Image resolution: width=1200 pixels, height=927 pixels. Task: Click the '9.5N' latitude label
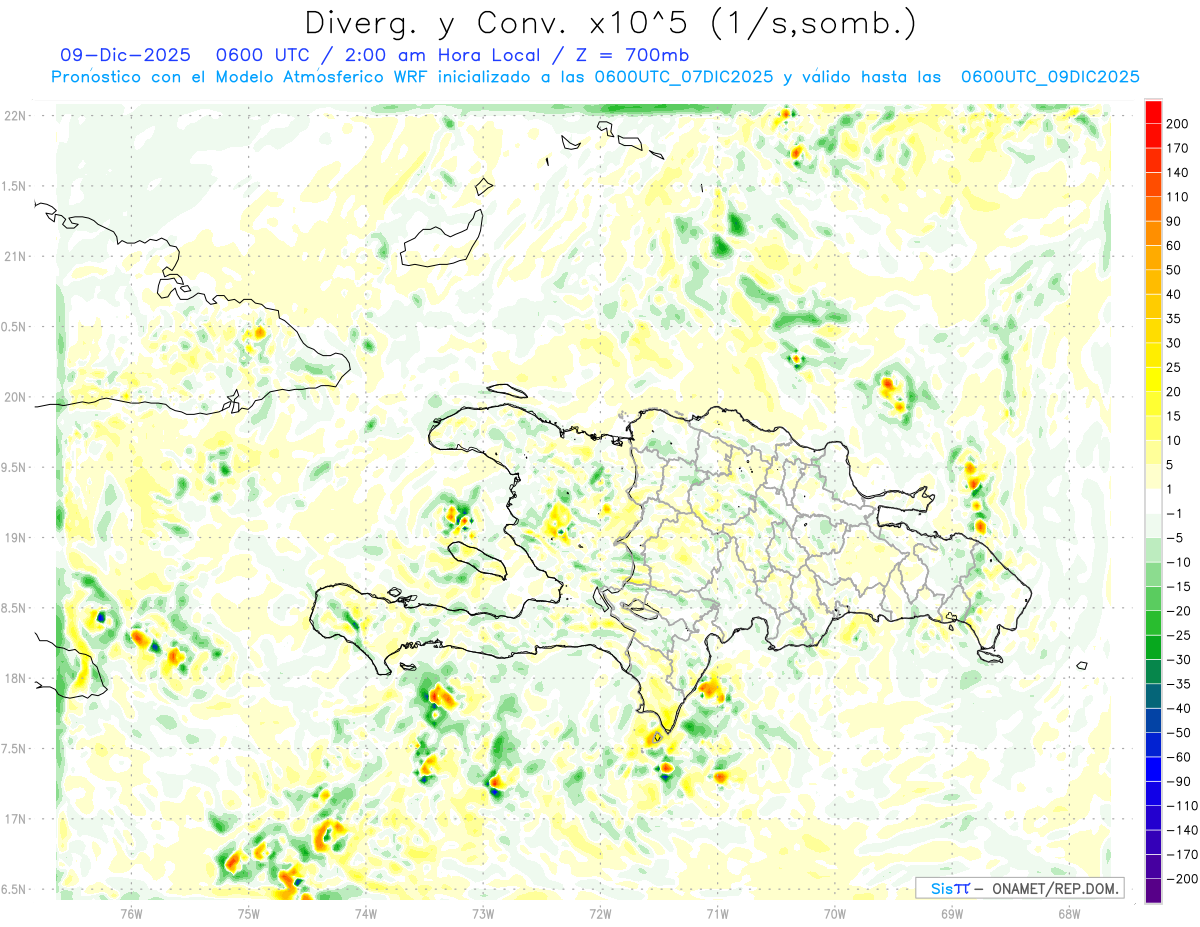[14, 467]
